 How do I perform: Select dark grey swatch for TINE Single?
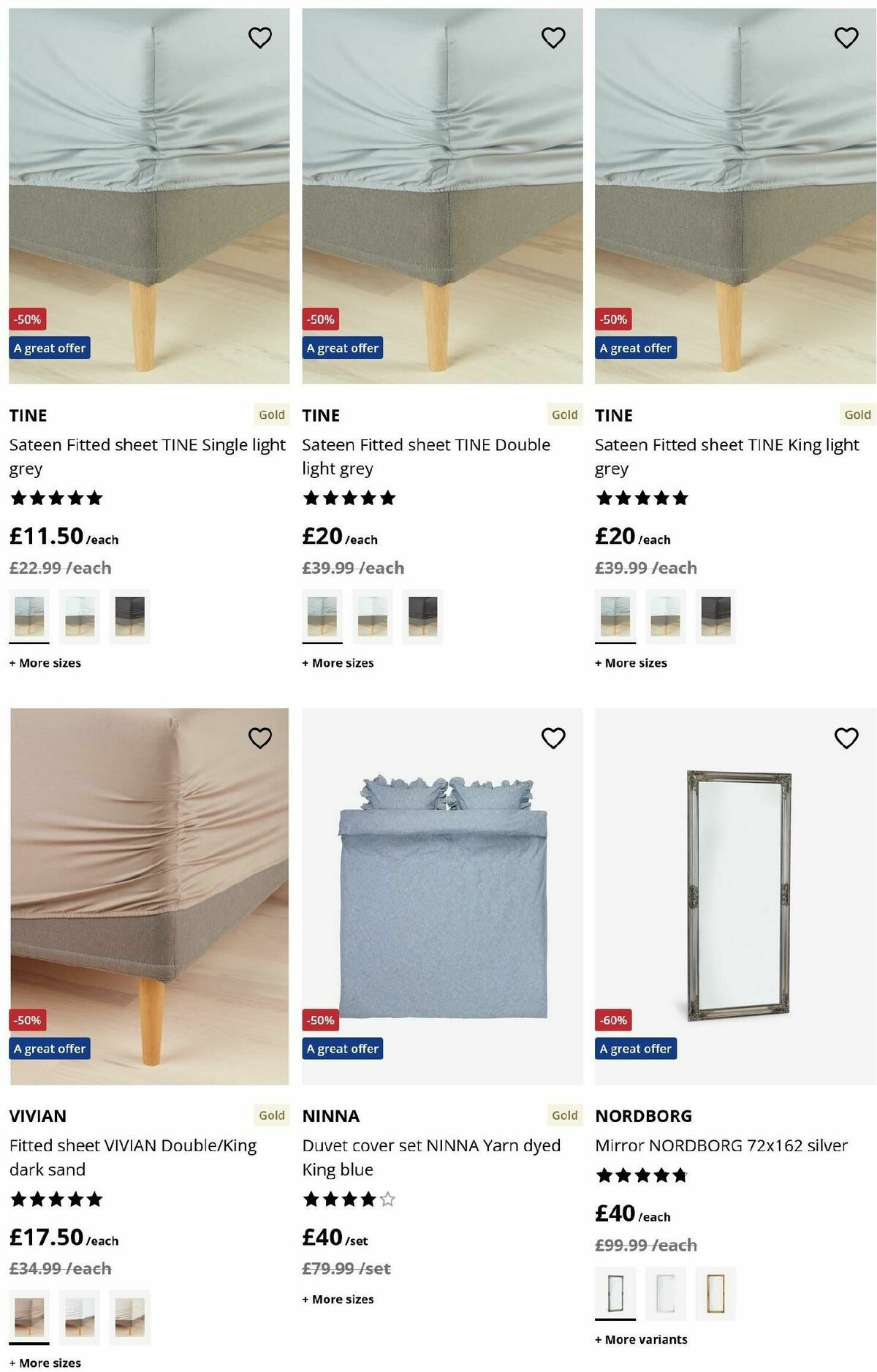point(130,616)
